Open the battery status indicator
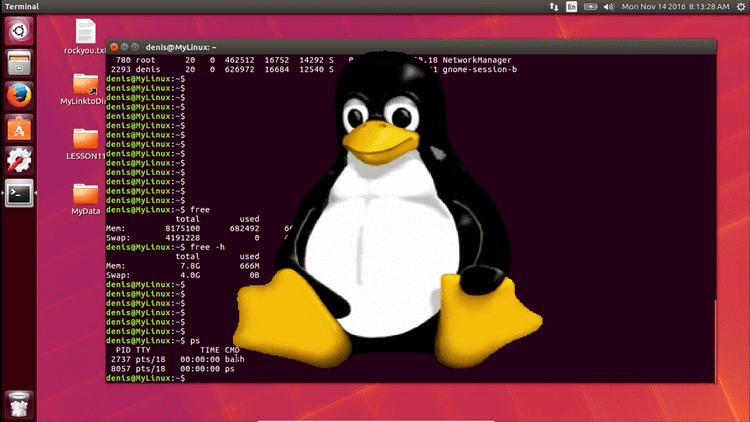 (x=590, y=7)
